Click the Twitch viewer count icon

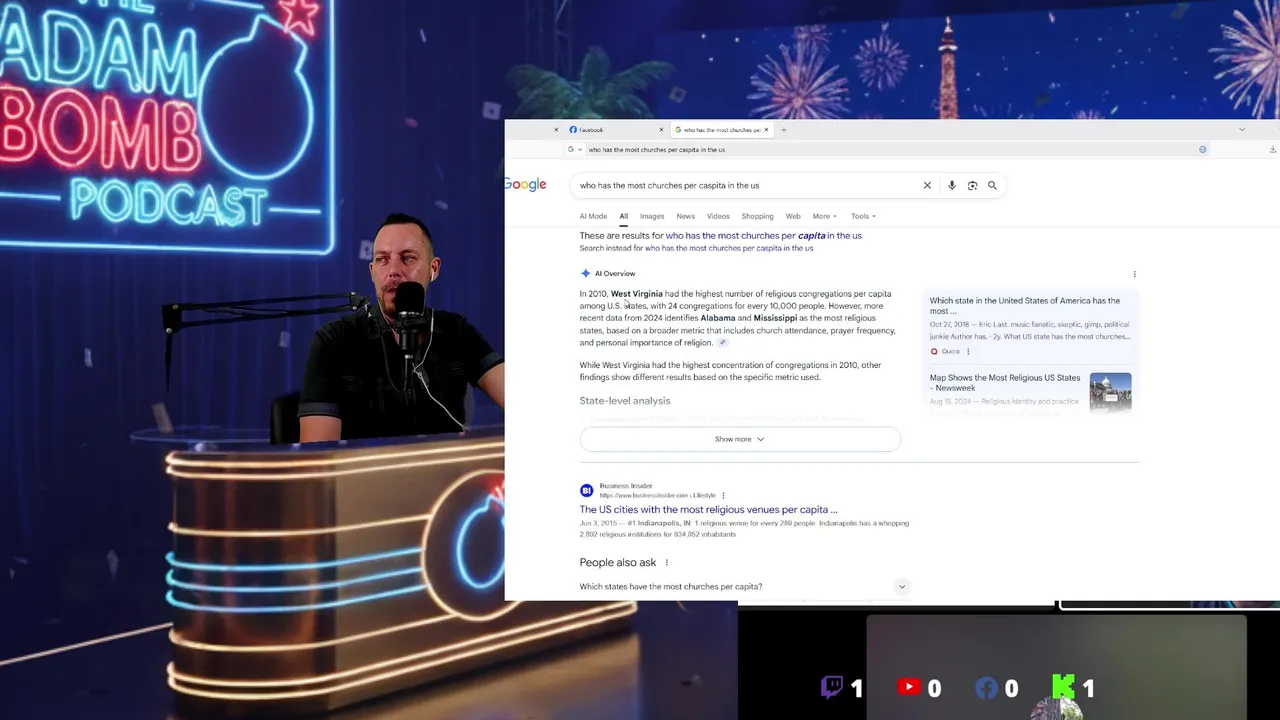[832, 687]
